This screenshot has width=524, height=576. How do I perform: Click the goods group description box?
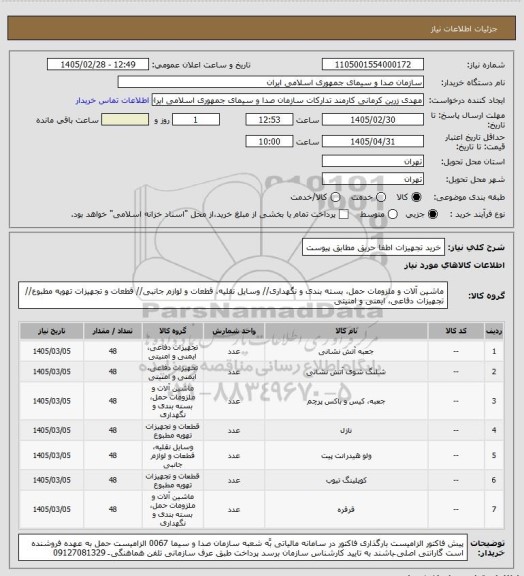(233, 296)
